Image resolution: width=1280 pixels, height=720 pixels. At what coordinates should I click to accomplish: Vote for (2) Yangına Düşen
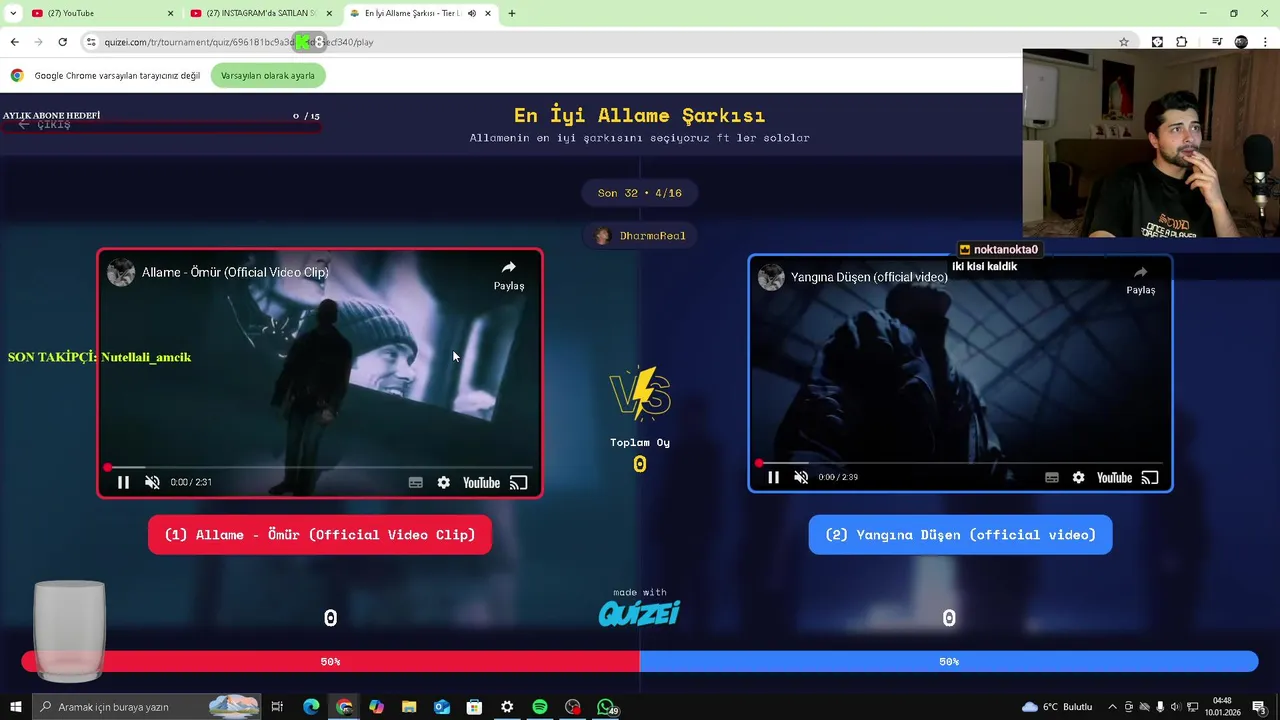pyautogui.click(x=960, y=535)
